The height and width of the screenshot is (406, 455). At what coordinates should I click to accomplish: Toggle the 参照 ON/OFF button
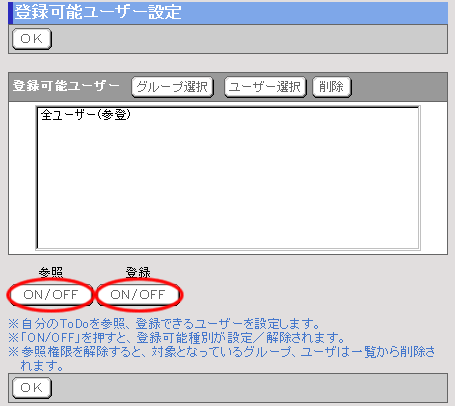click(x=50, y=295)
